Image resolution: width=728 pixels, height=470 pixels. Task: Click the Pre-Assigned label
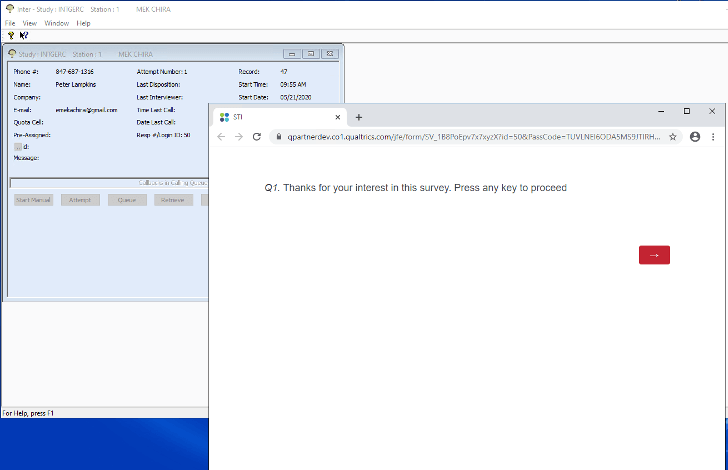pos(32,135)
